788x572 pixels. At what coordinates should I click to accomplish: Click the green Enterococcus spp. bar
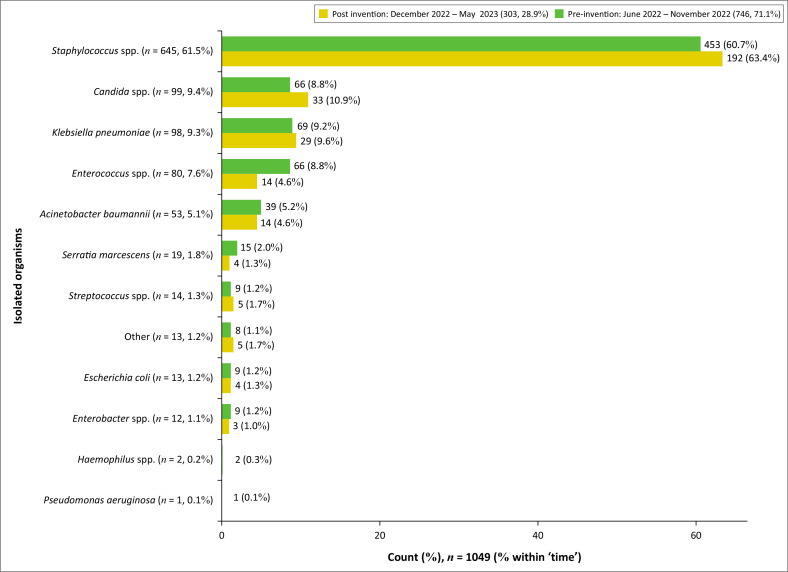click(255, 167)
